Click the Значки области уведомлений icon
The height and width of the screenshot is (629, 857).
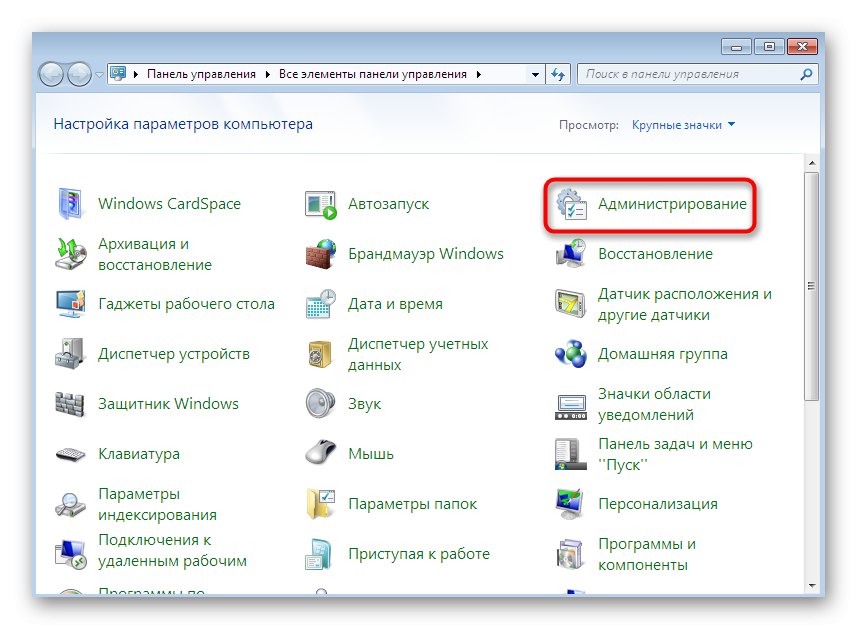click(x=571, y=407)
